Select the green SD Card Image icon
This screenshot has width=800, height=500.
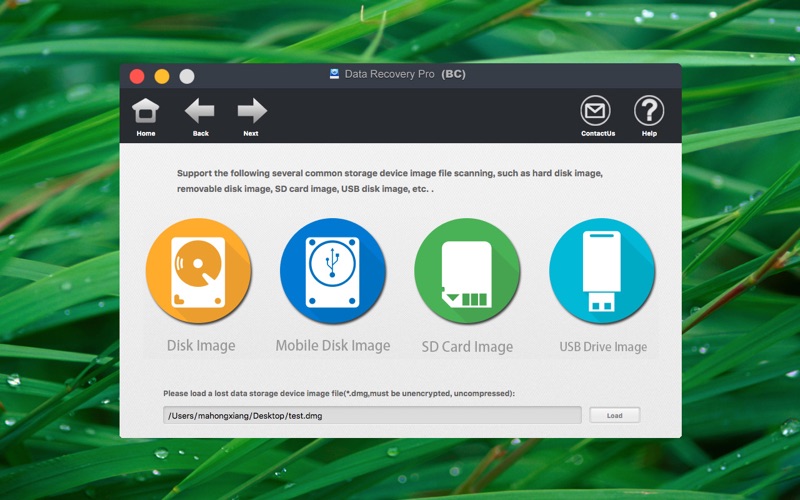467,271
